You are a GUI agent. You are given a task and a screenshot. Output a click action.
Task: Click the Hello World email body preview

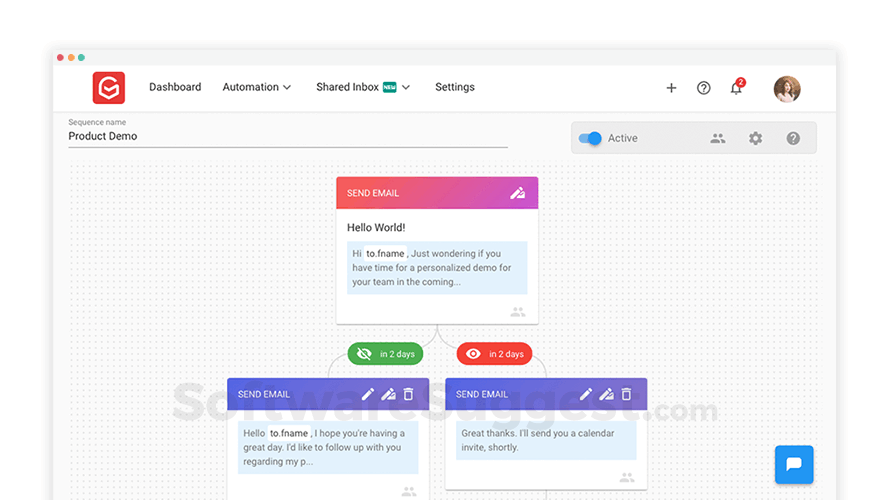pos(437,268)
